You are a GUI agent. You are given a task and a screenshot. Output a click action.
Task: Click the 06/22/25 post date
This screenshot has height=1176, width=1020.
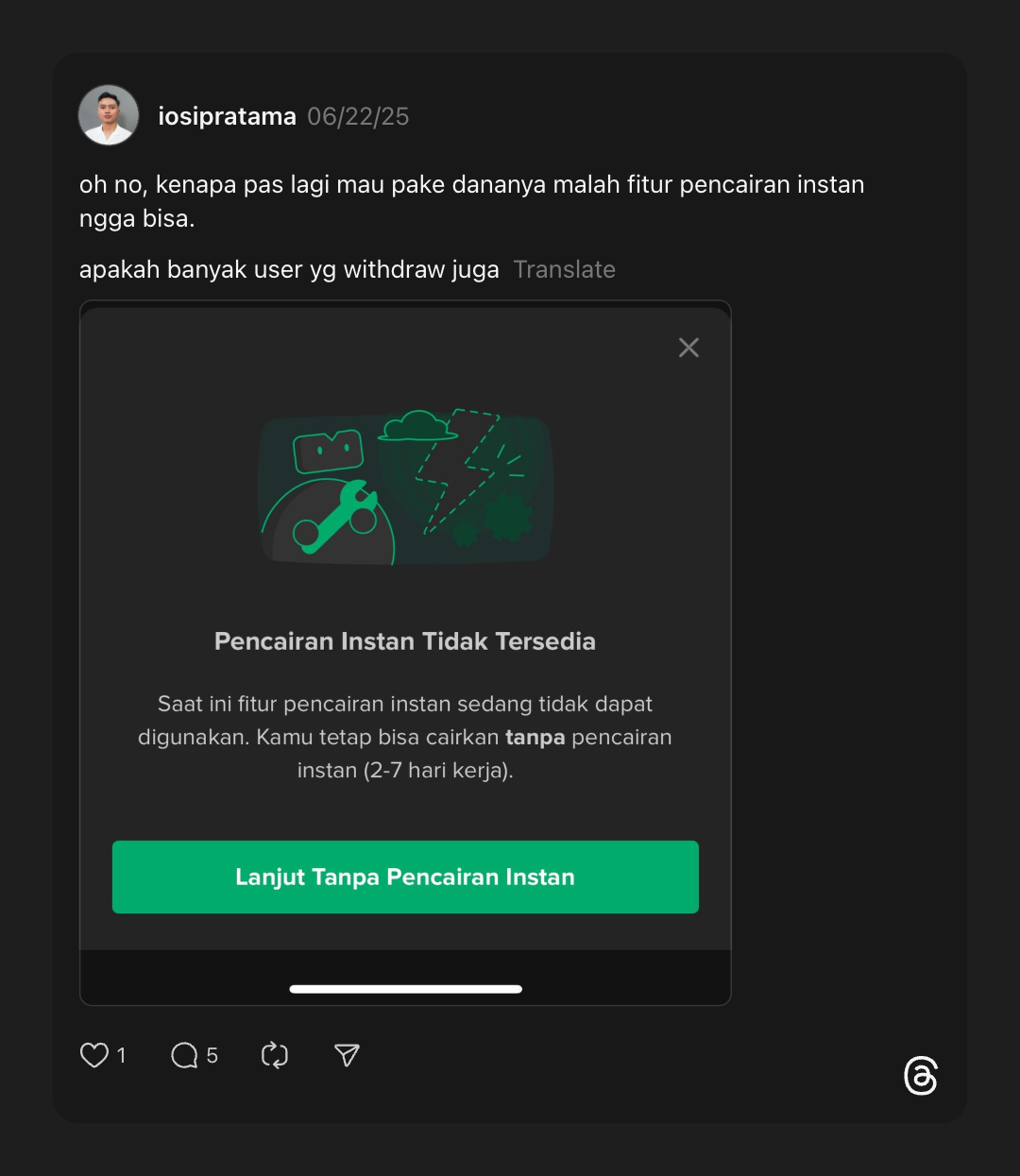point(358,116)
